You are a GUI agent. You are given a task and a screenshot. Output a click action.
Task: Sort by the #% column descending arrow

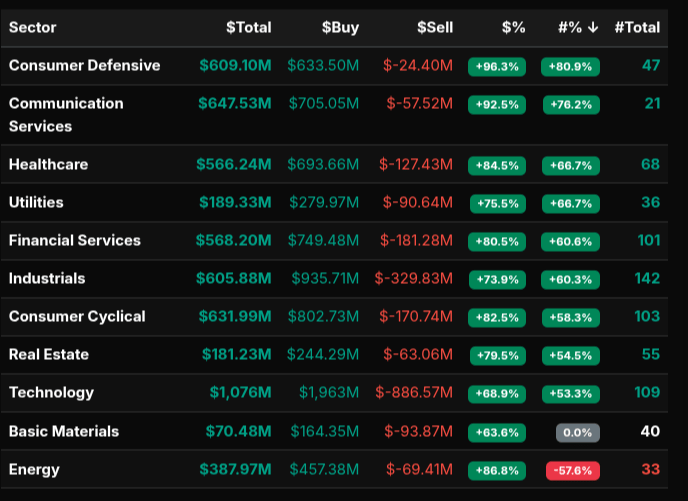pyautogui.click(x=593, y=27)
